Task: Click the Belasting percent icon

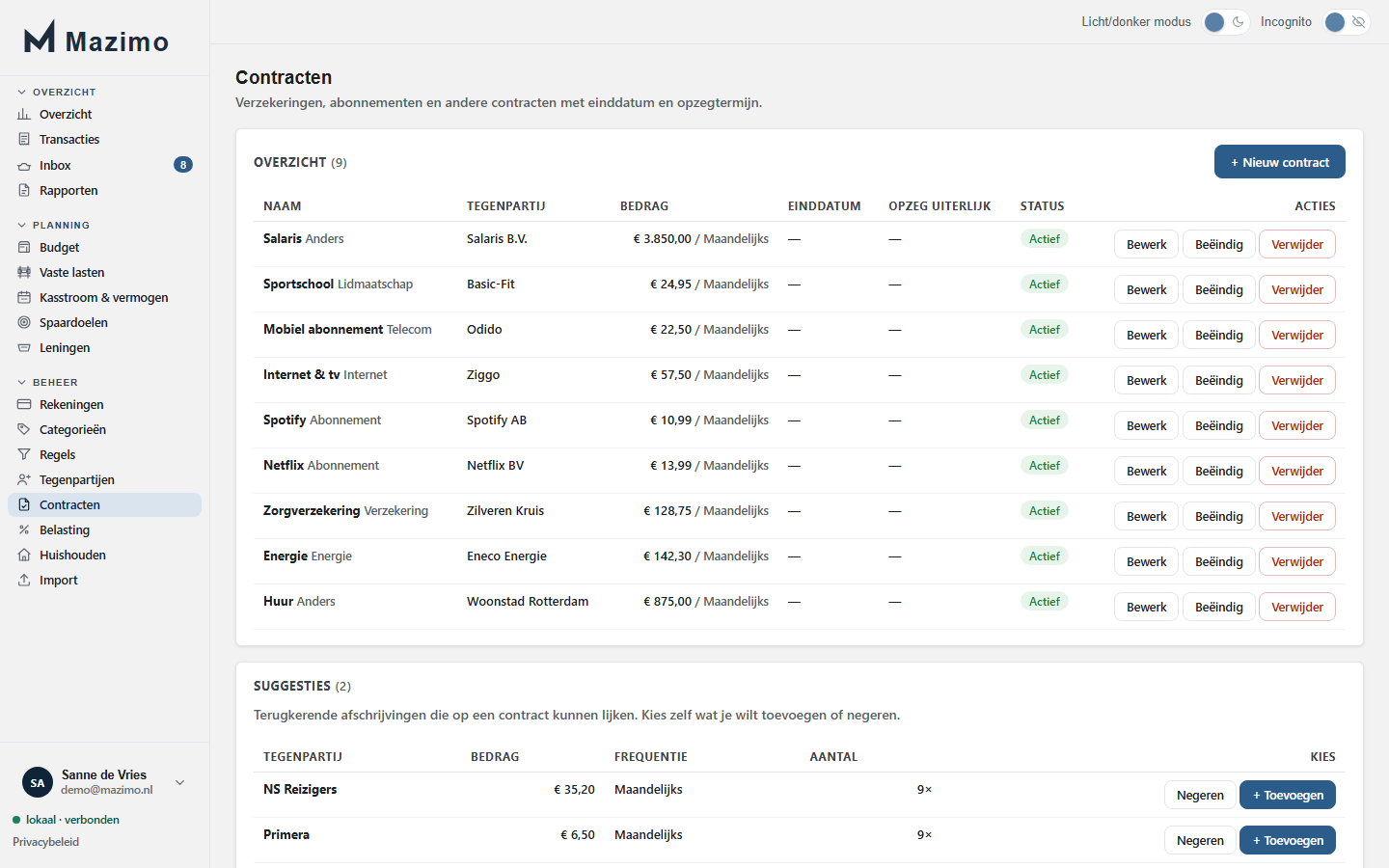Action: pyautogui.click(x=24, y=529)
